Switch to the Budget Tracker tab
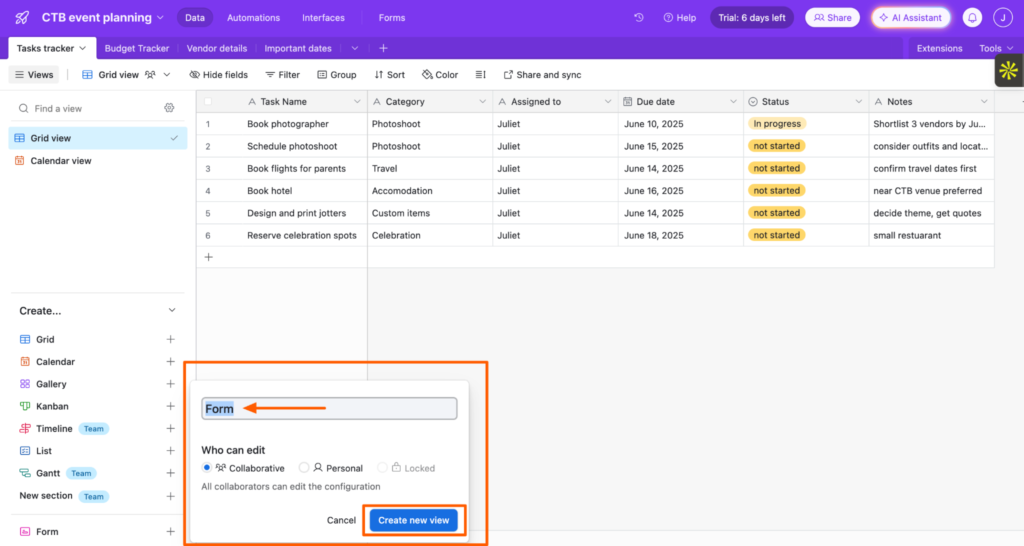Screen dimensions: 1024x546 coord(136,48)
